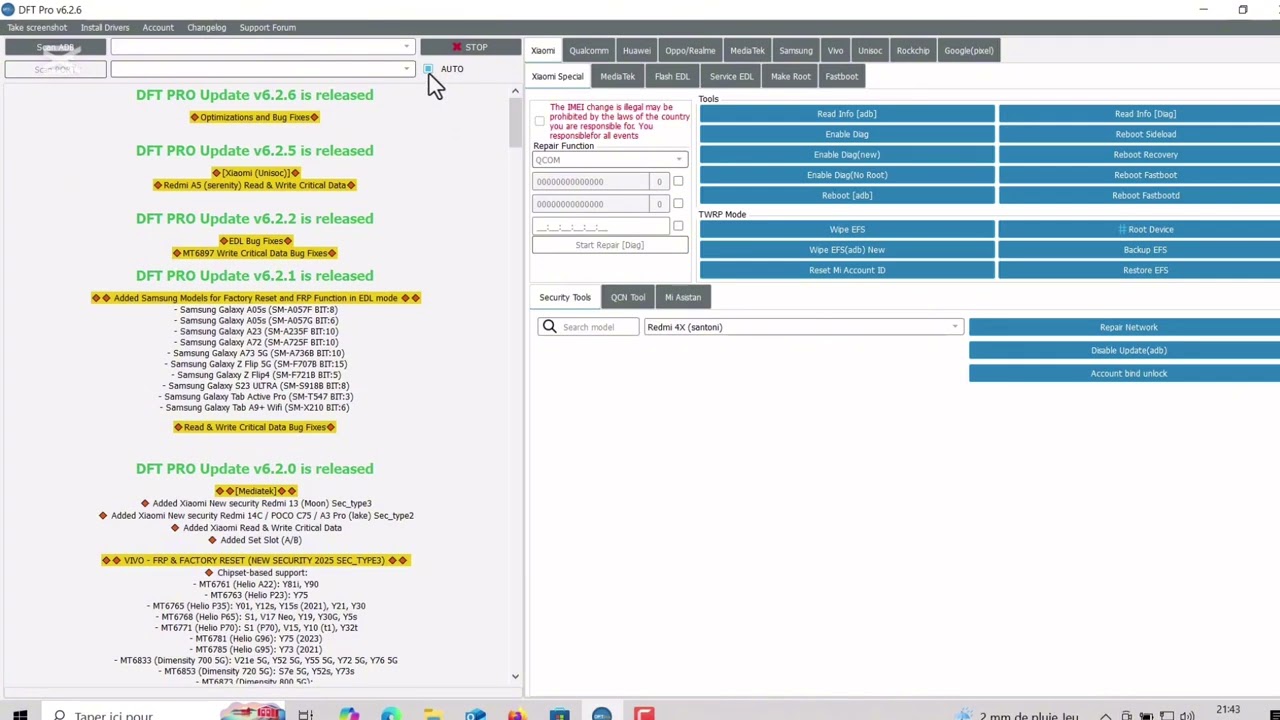Click into the MAC address input field

600,227
